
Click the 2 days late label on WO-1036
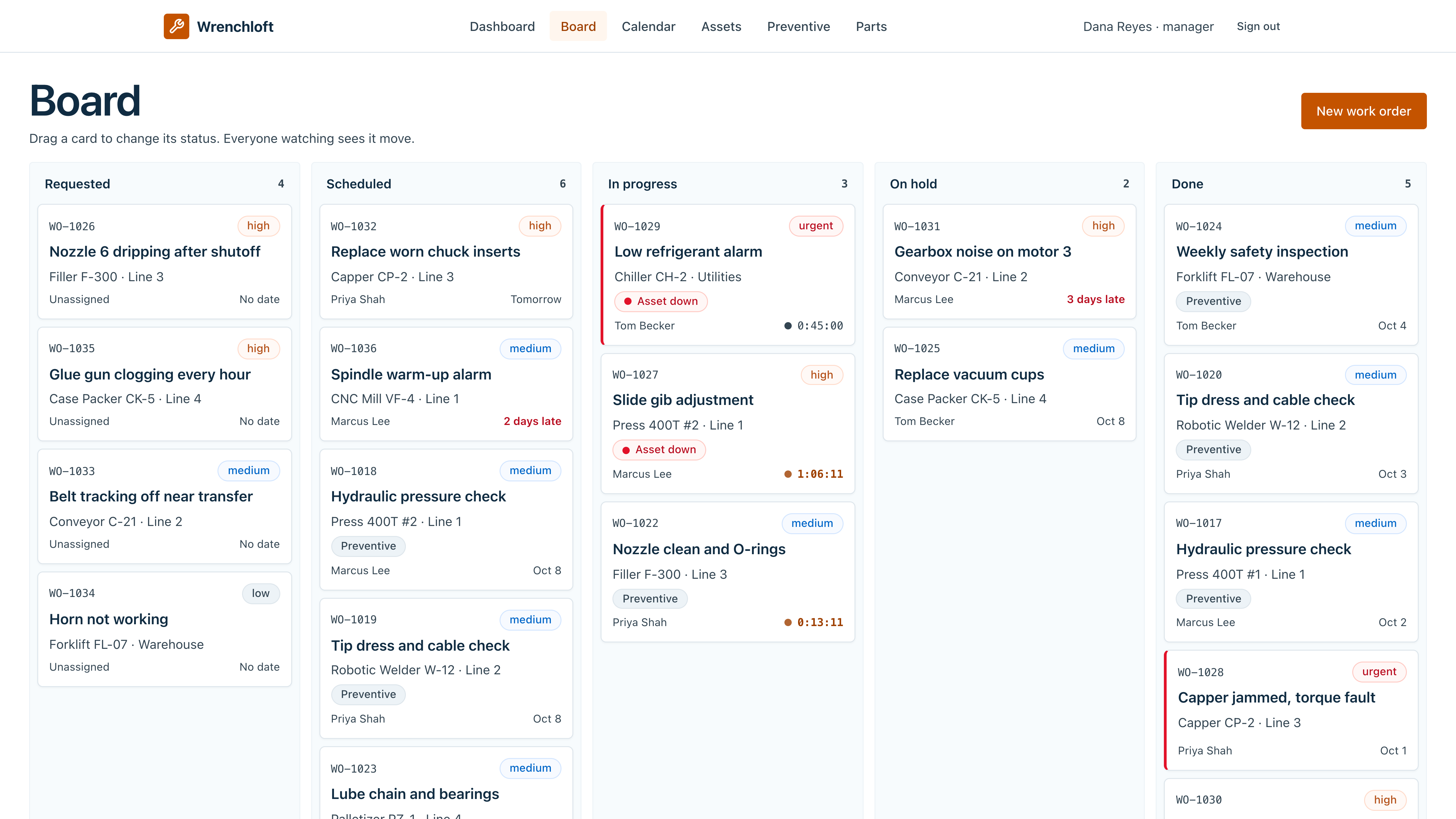[532, 421]
